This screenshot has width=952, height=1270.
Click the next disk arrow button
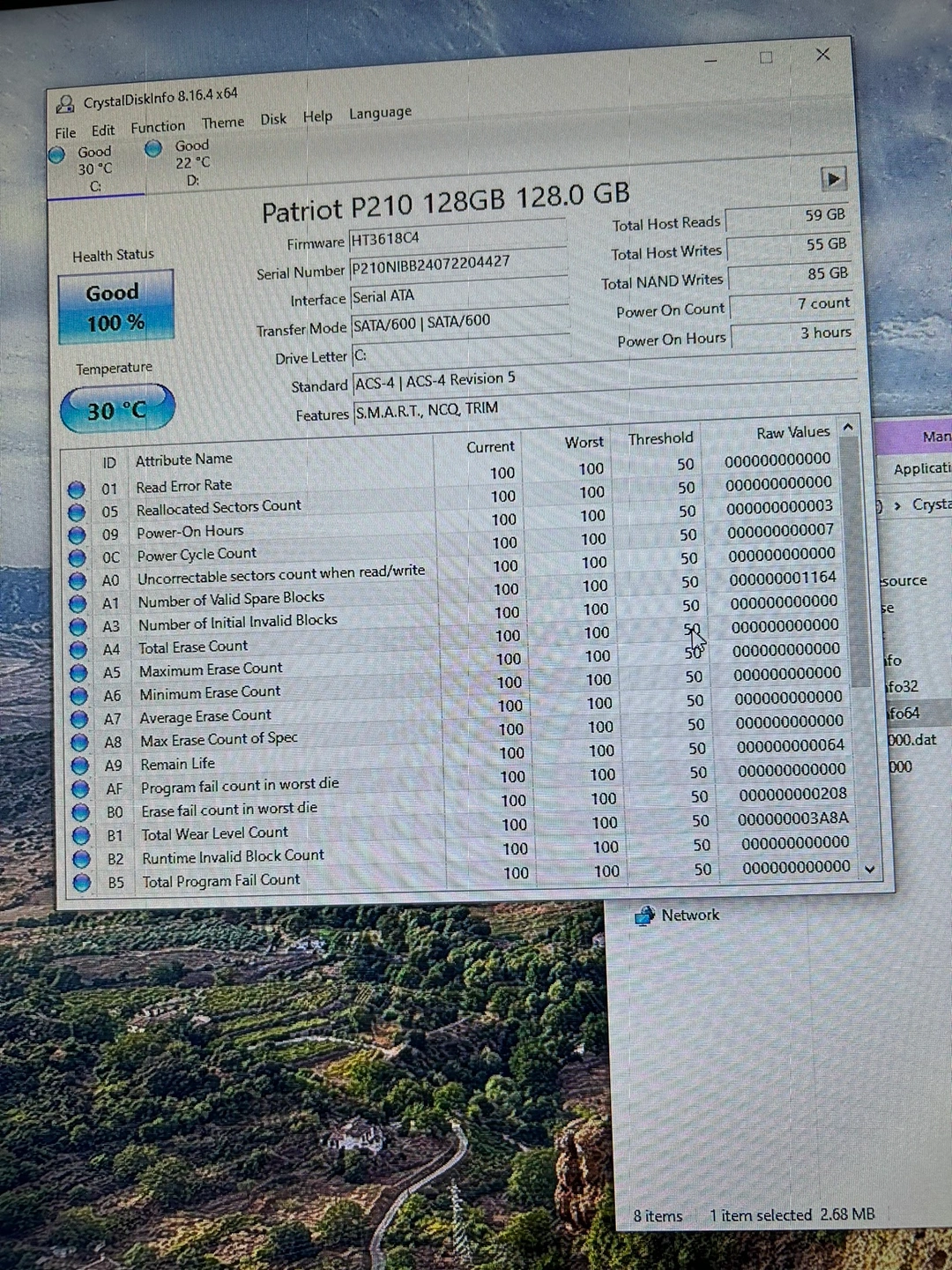pos(833,179)
